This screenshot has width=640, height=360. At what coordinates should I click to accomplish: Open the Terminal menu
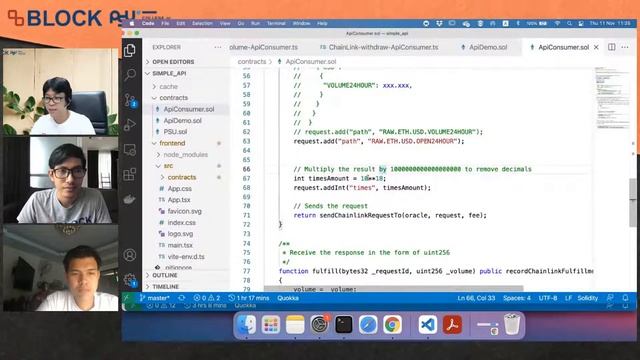(276, 24)
